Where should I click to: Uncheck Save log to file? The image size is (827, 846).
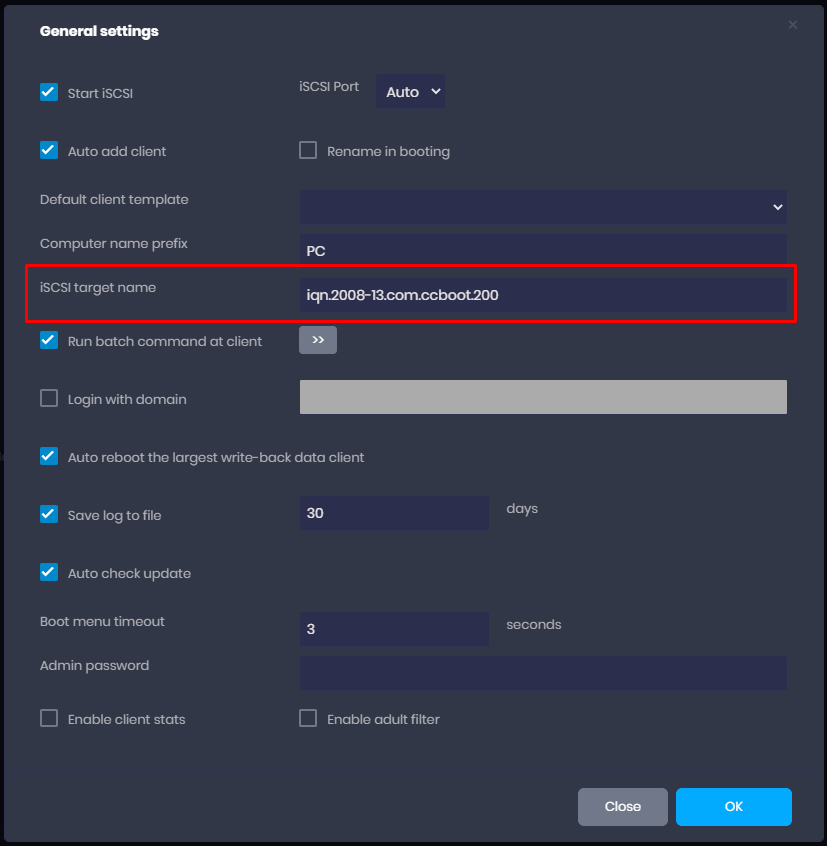49,515
